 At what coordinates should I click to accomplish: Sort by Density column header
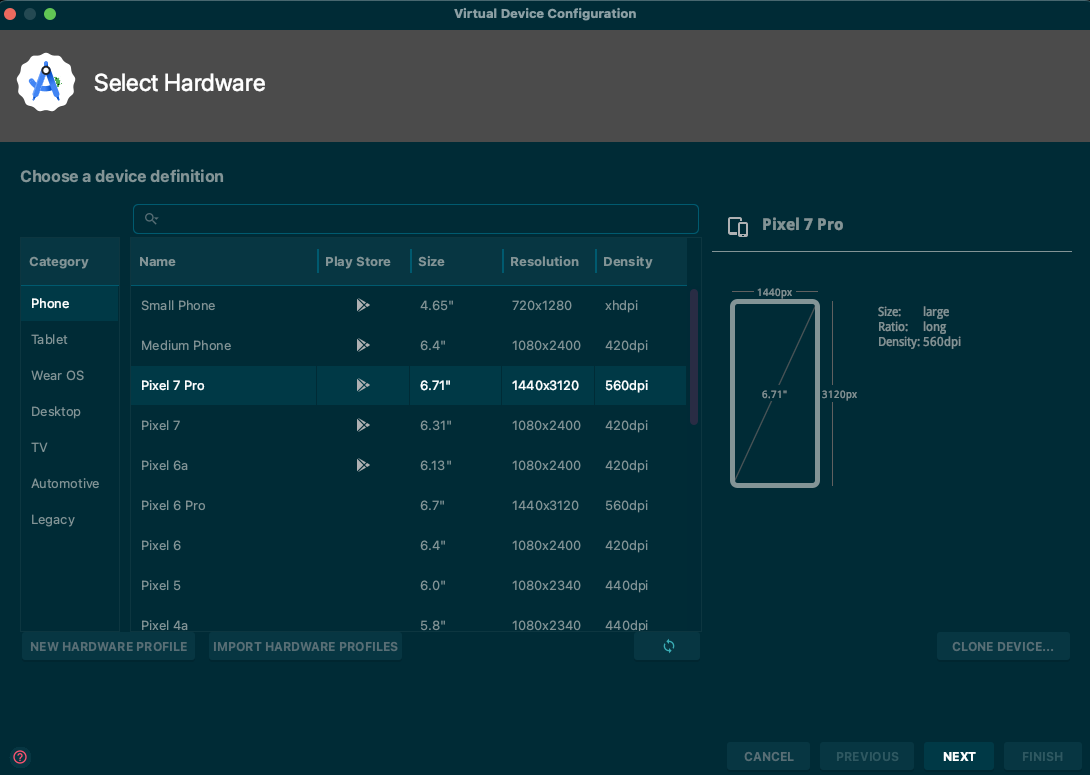[x=641, y=262]
